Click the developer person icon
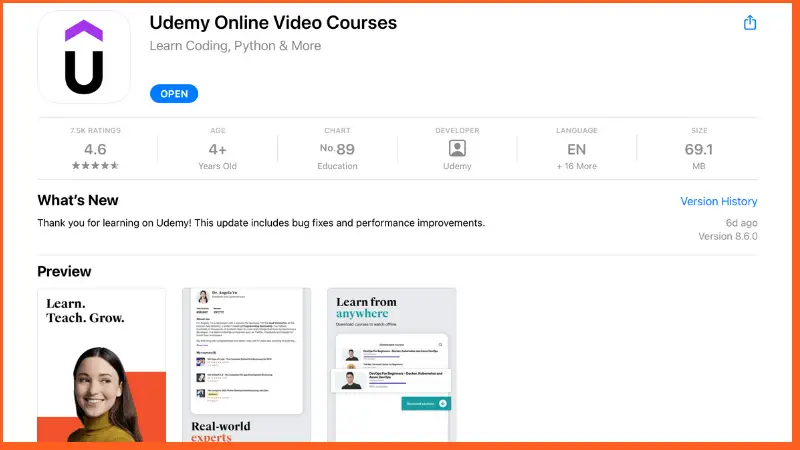The height and width of the screenshot is (450, 800). click(x=457, y=148)
